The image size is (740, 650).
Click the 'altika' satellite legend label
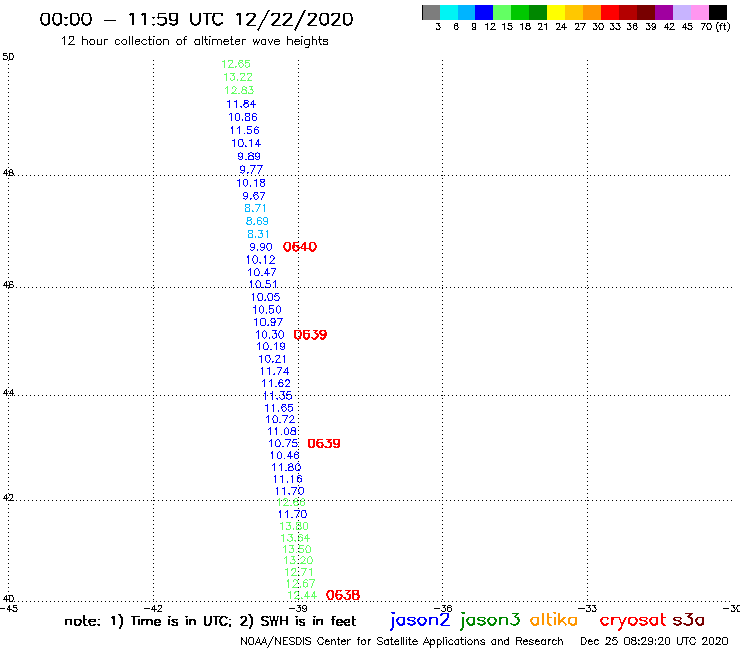553,619
